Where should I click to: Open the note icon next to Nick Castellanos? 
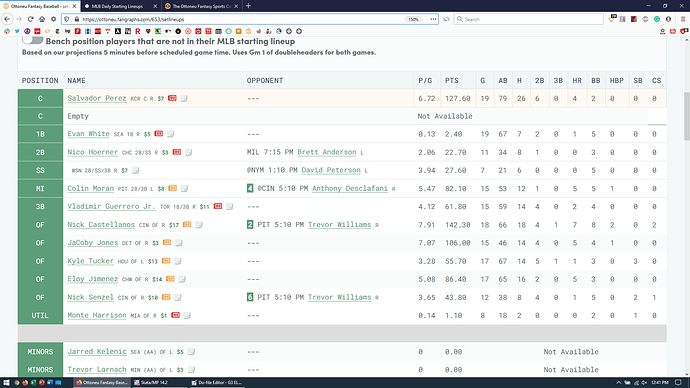(x=199, y=225)
